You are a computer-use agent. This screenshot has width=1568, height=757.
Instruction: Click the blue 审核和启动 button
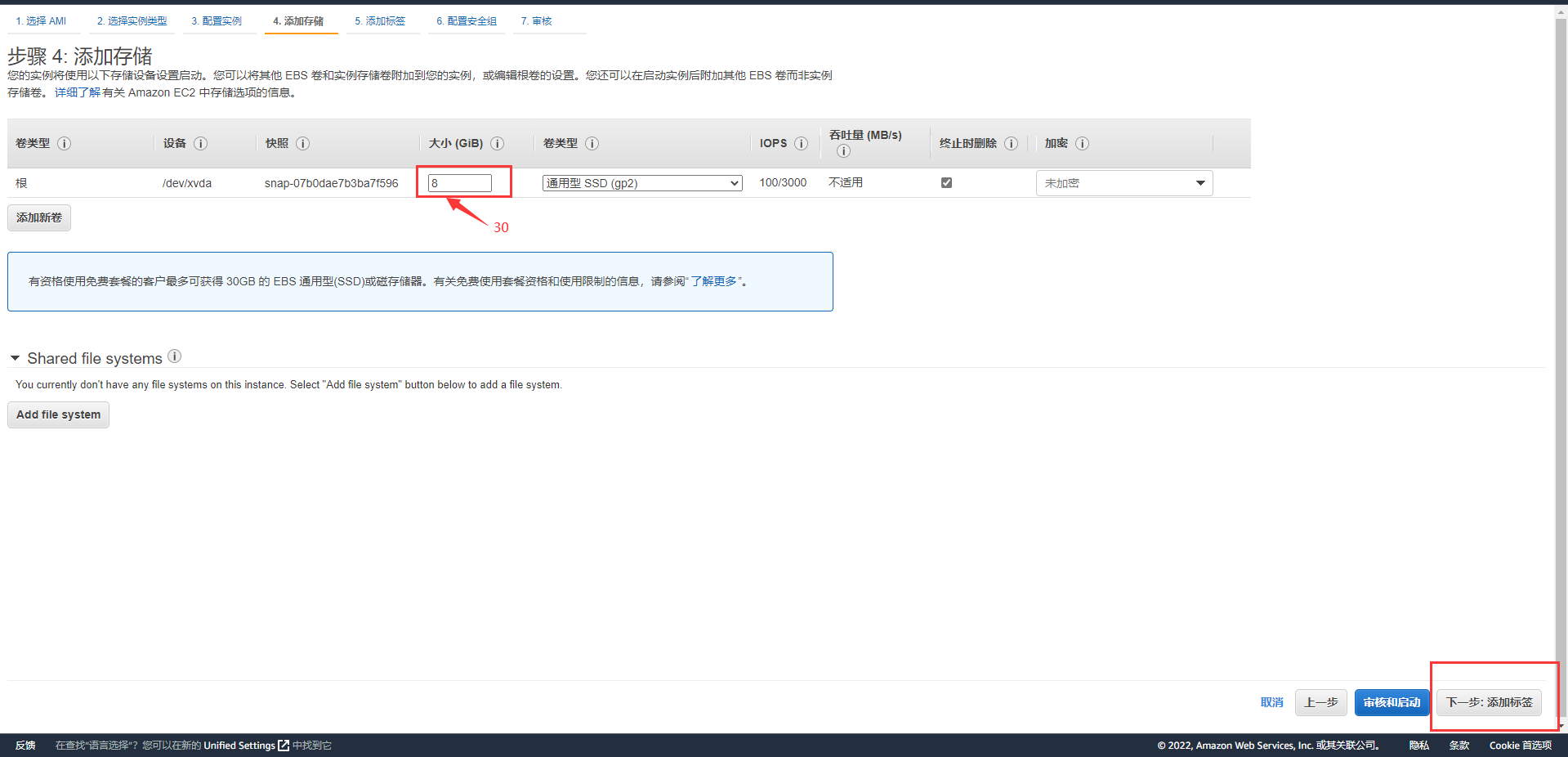pos(1391,702)
